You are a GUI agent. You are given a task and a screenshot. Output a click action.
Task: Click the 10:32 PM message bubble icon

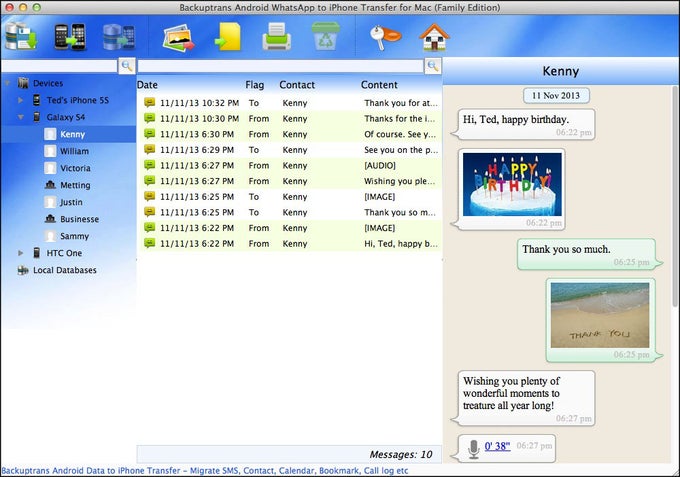coord(150,103)
